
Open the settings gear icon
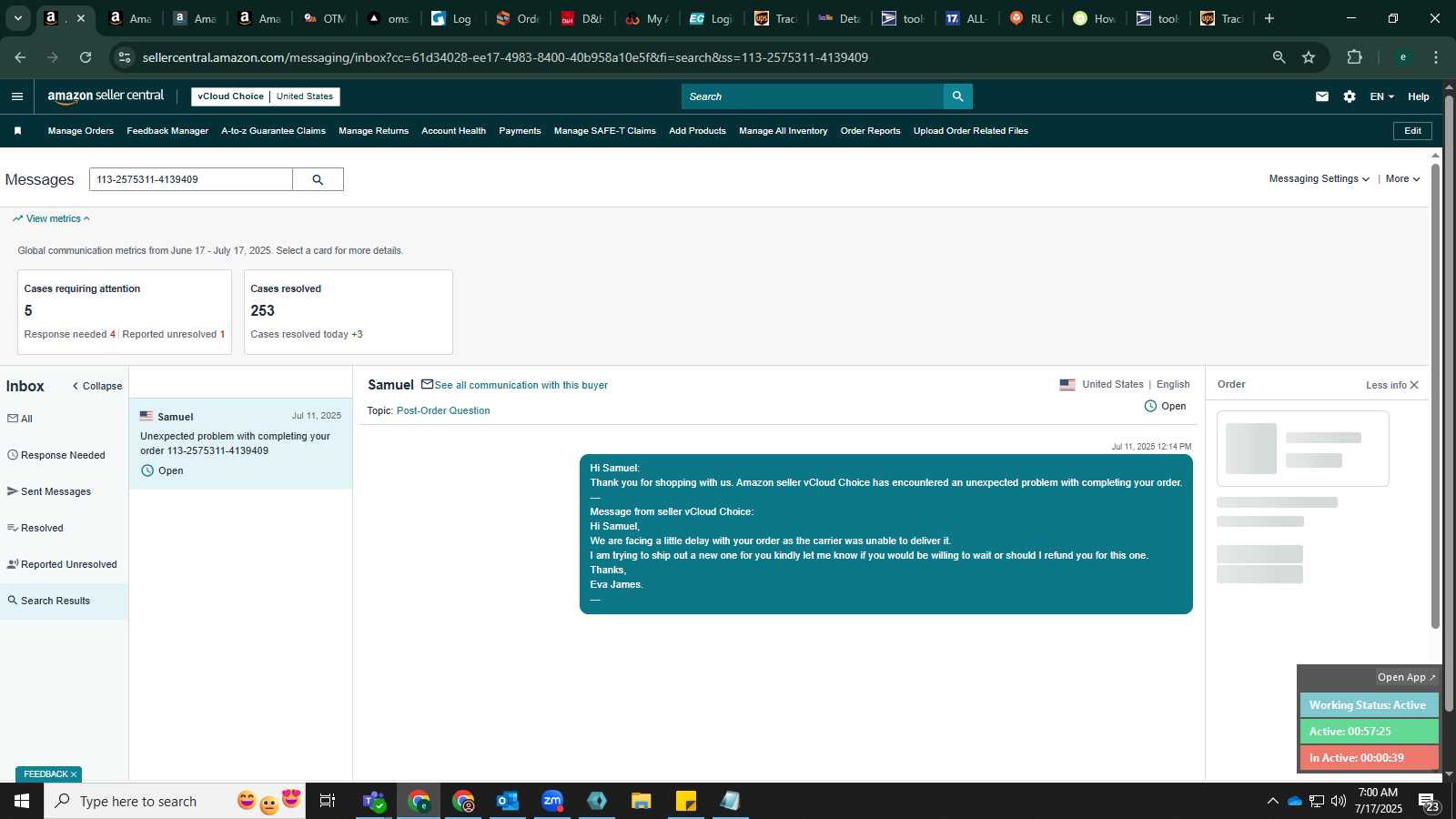click(1350, 96)
